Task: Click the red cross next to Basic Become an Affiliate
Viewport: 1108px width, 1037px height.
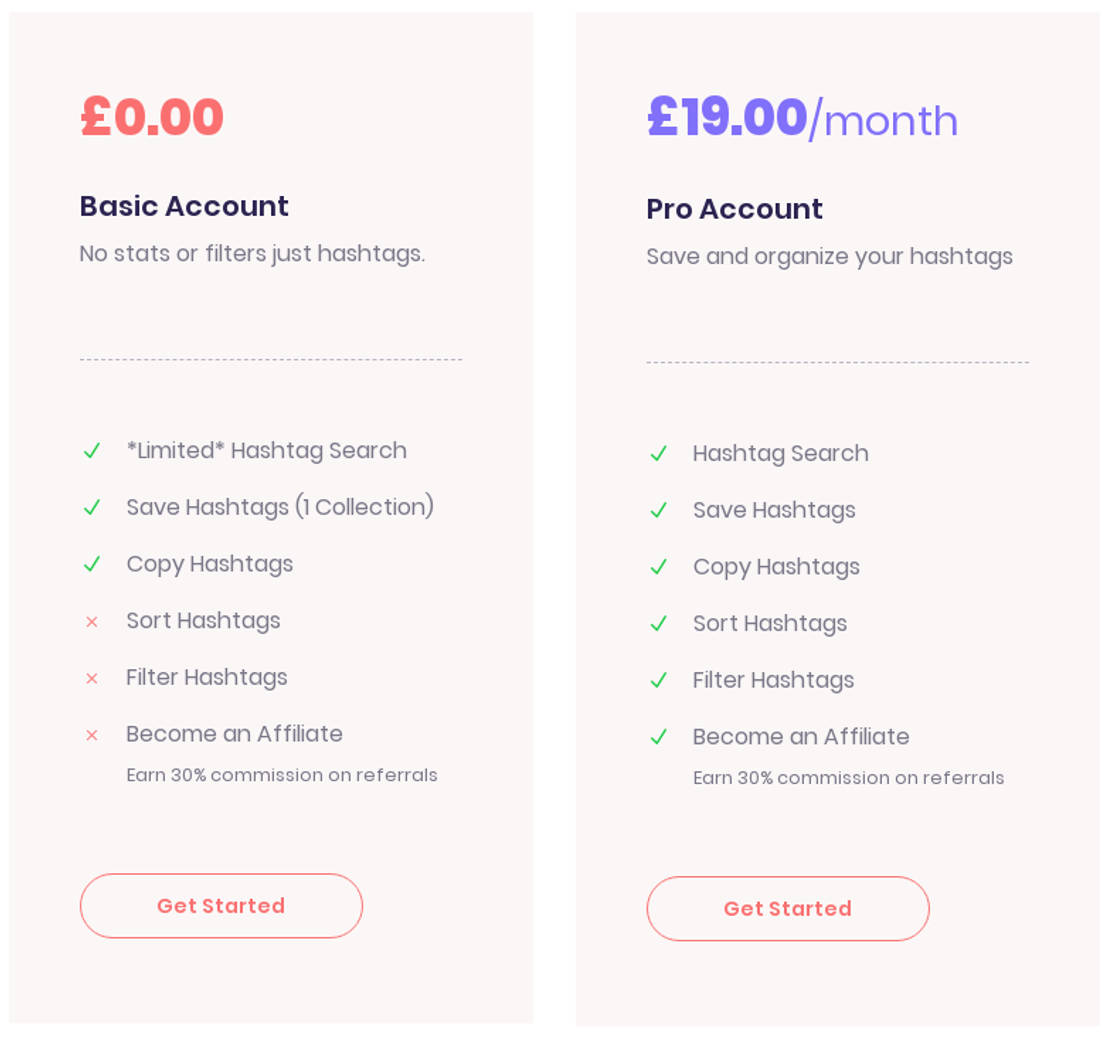Action: pyautogui.click(x=92, y=735)
